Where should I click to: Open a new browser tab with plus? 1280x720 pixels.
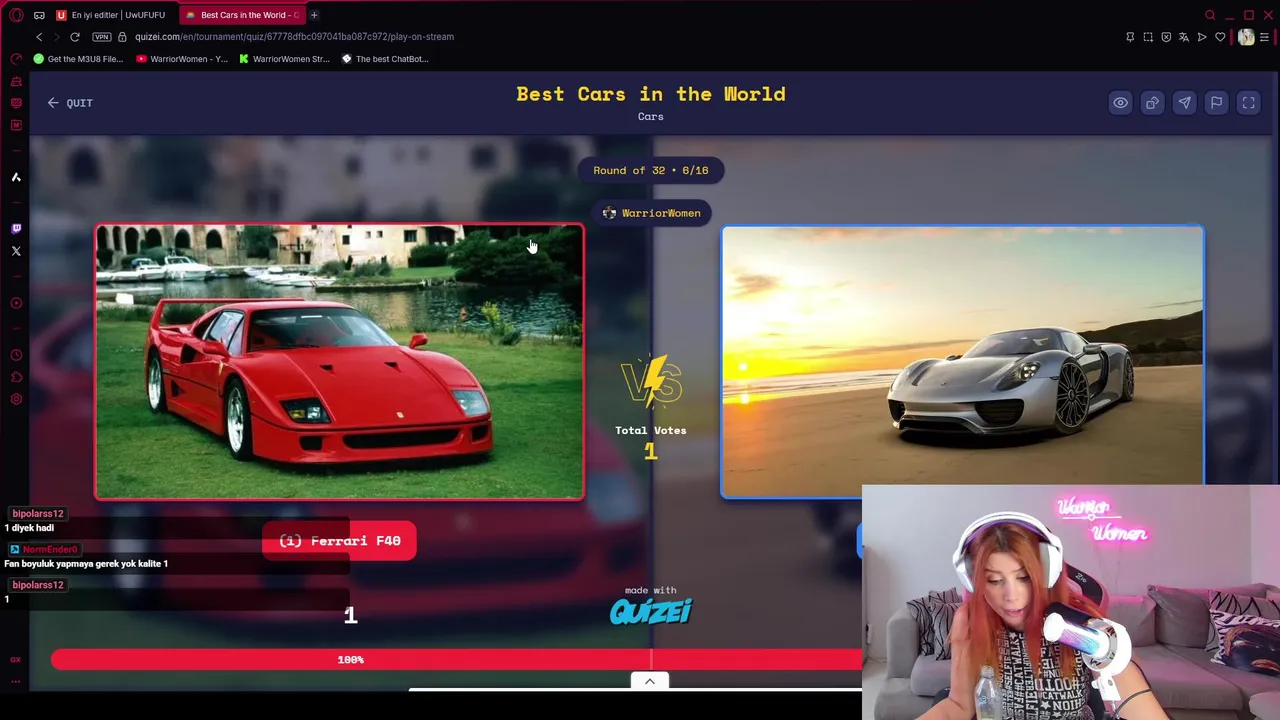[314, 15]
